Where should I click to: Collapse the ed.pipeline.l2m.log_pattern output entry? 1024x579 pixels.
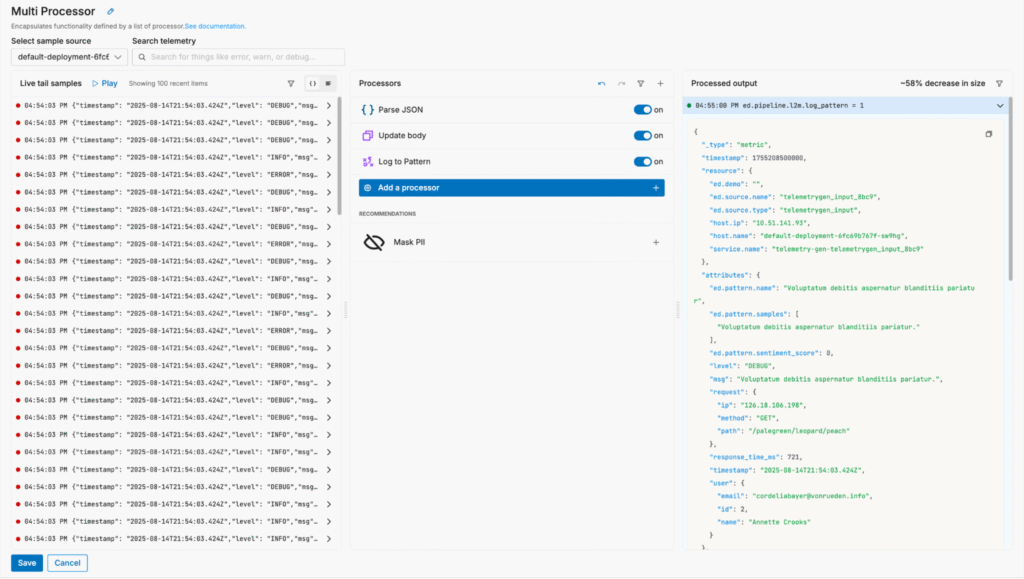[x=1000, y=105]
